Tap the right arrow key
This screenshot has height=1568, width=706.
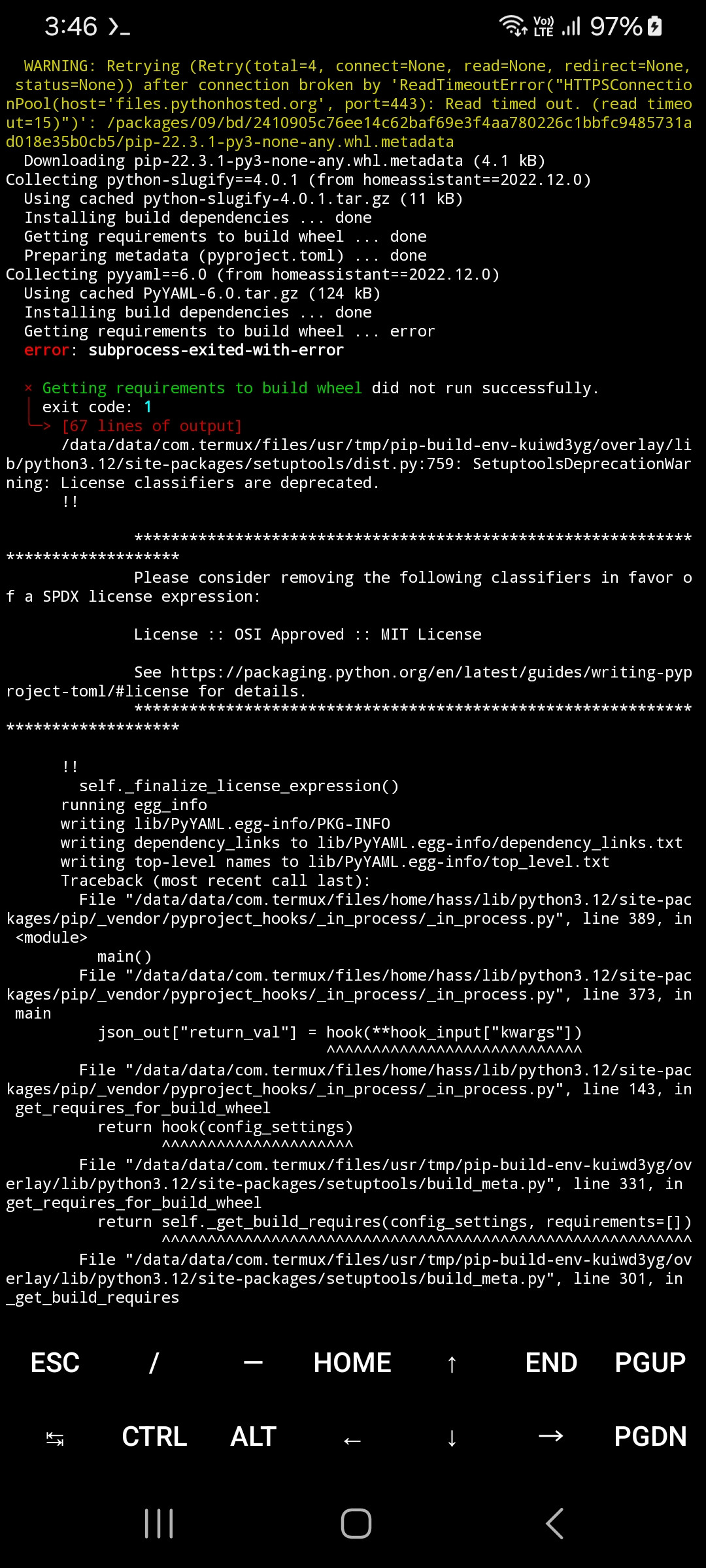(x=551, y=1436)
